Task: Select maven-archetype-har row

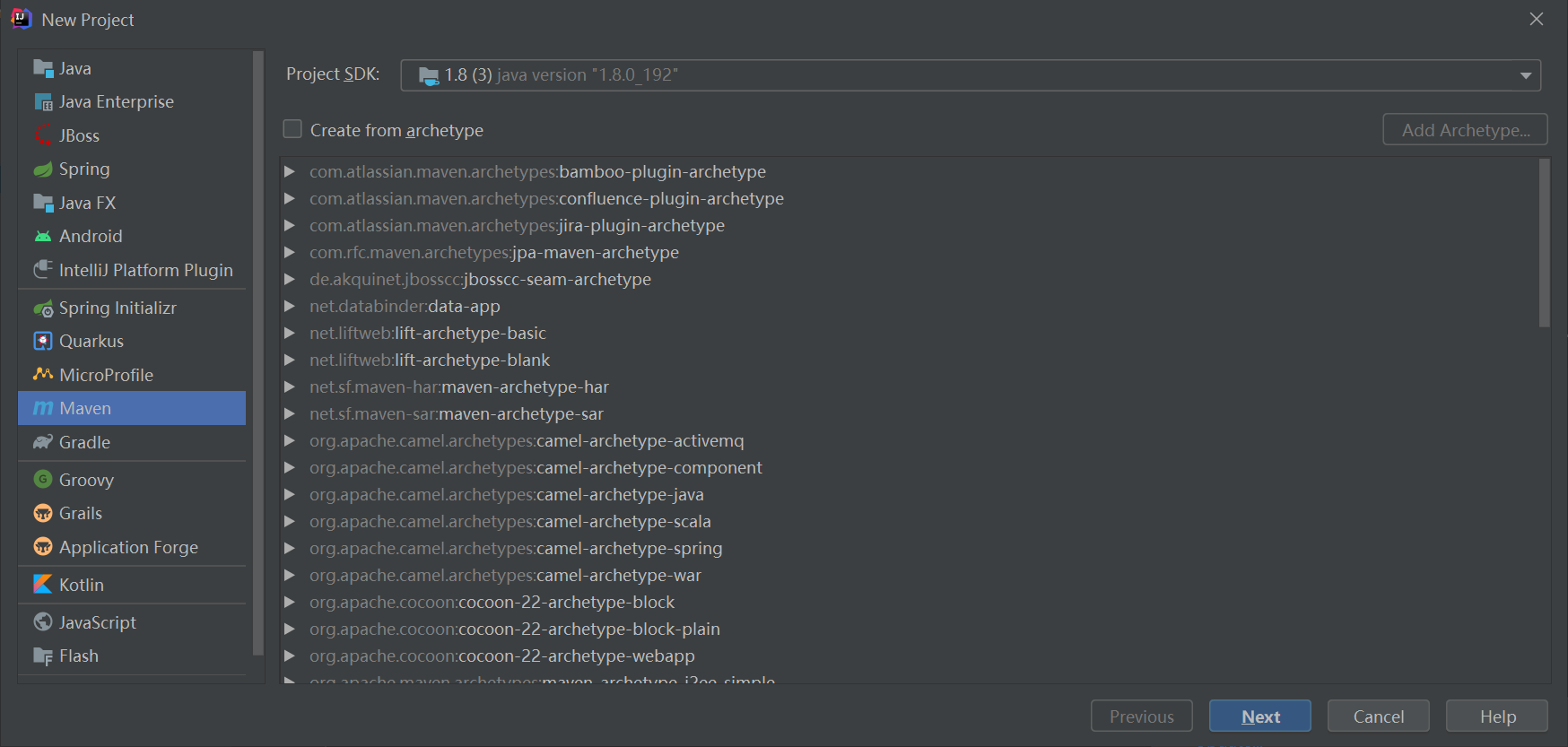Action: pyautogui.click(x=909, y=387)
